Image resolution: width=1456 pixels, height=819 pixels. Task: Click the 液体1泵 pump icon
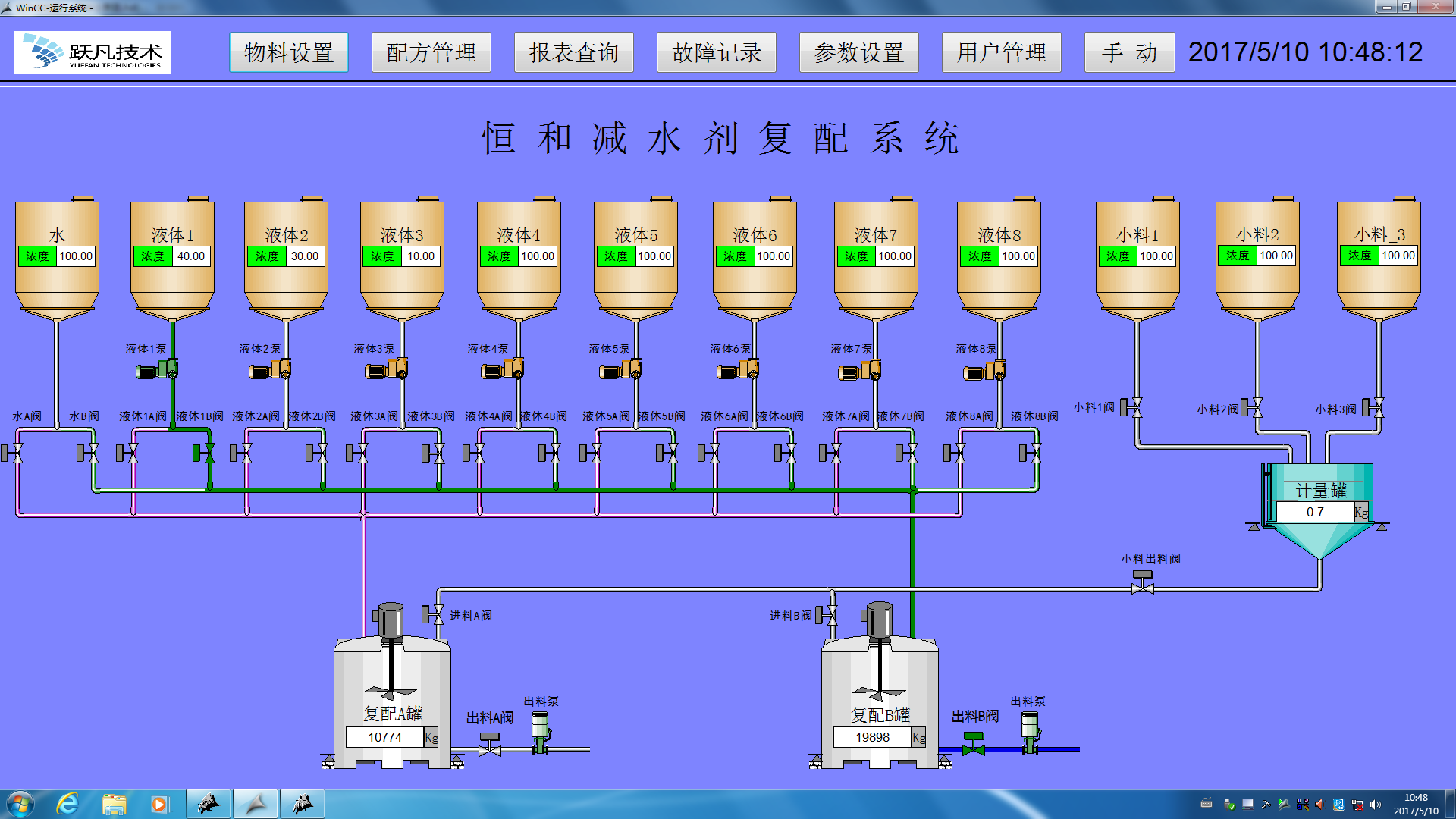tap(157, 371)
